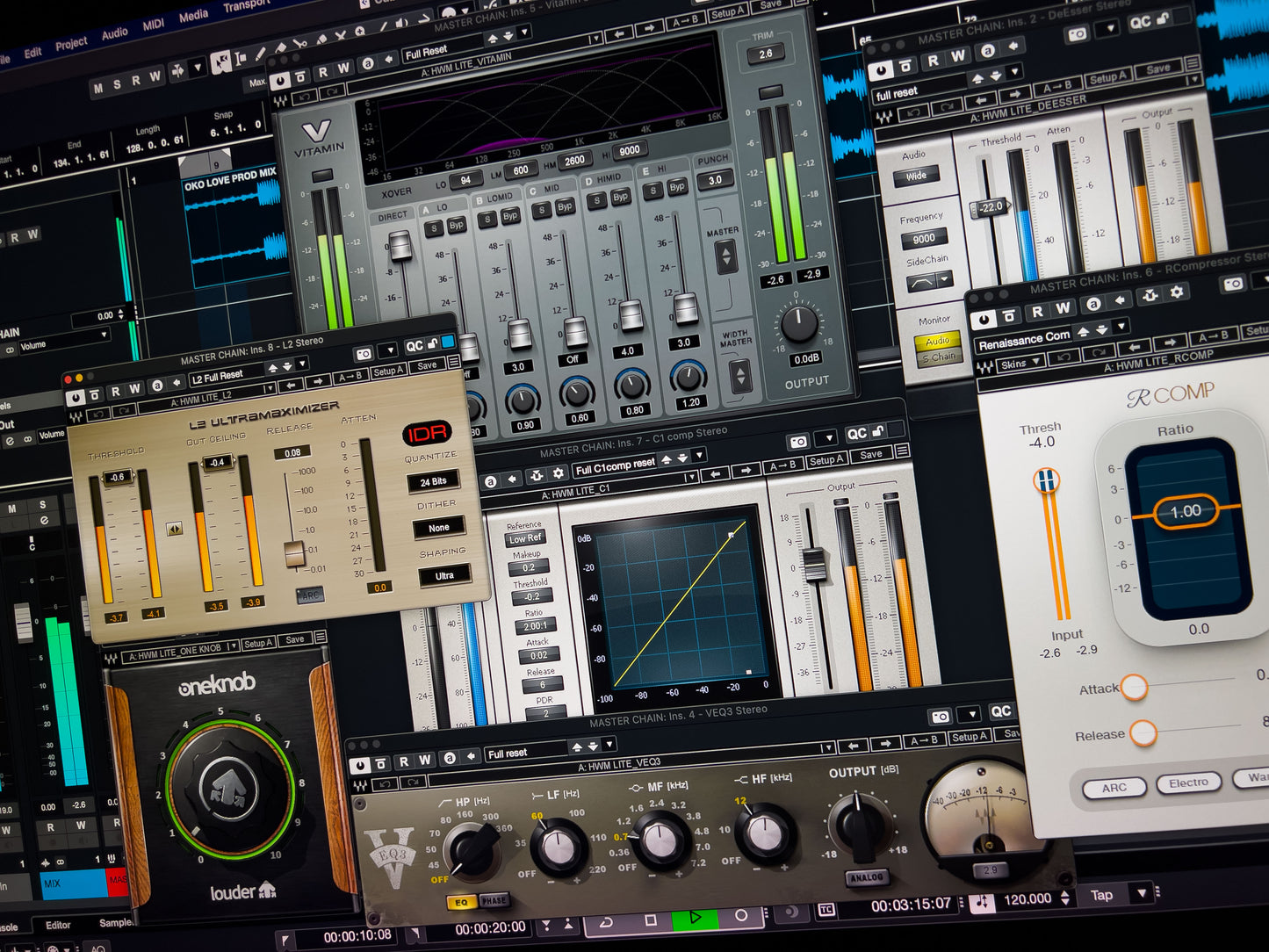Open the C1 comp settings gear icon
This screenshot has width=1269, height=952.
click(558, 474)
